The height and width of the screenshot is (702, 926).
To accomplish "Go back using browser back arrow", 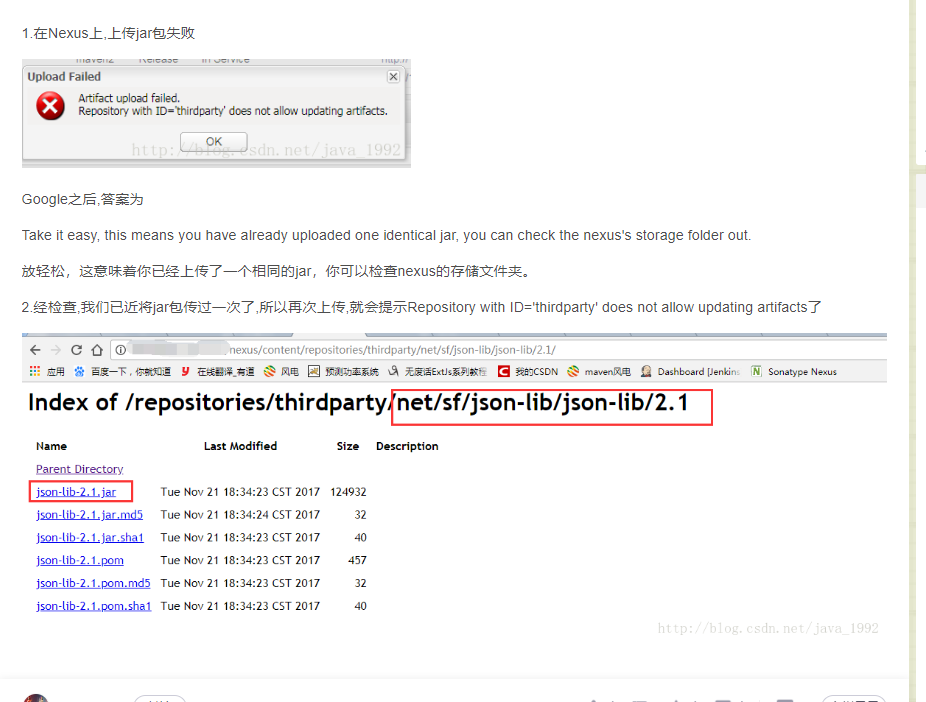I will tap(35, 350).
